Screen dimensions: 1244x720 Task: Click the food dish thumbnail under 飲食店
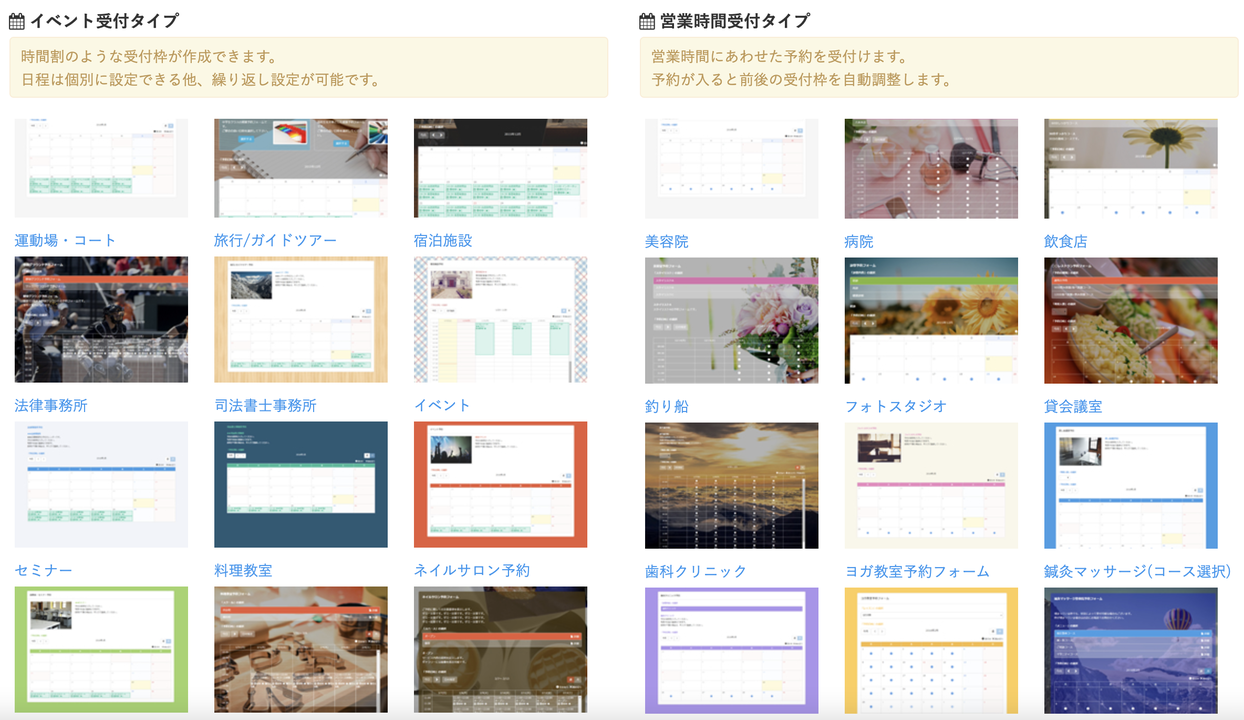pyautogui.click(x=1131, y=321)
